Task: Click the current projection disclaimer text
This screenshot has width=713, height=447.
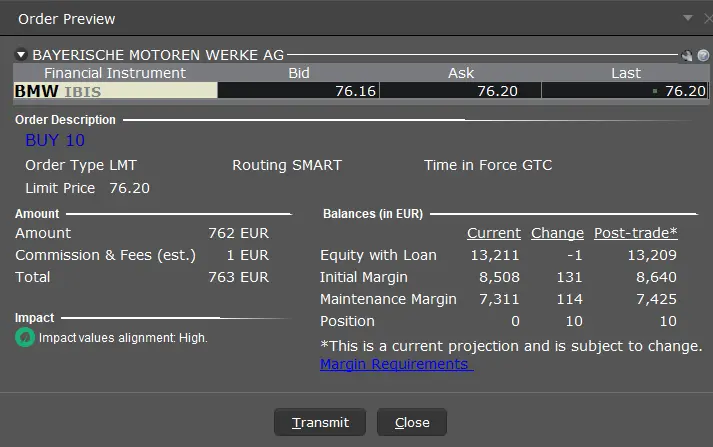Action: [511, 346]
